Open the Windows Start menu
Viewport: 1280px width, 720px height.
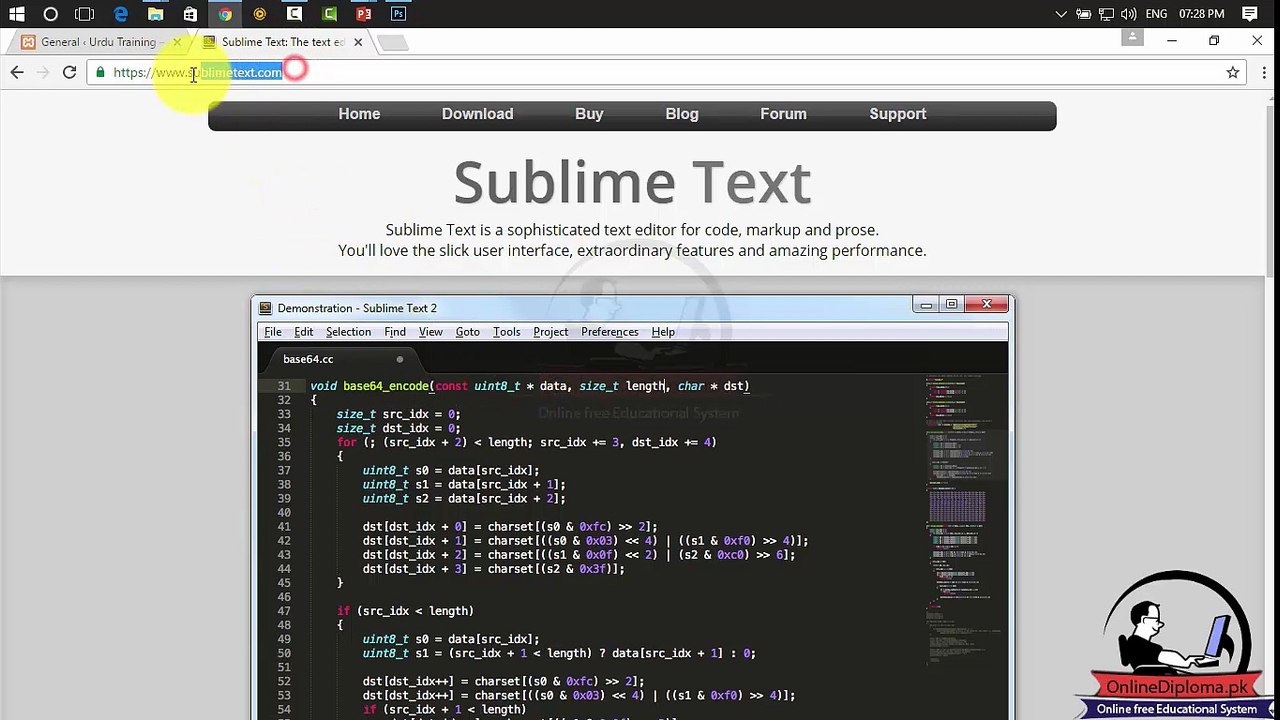click(17, 14)
